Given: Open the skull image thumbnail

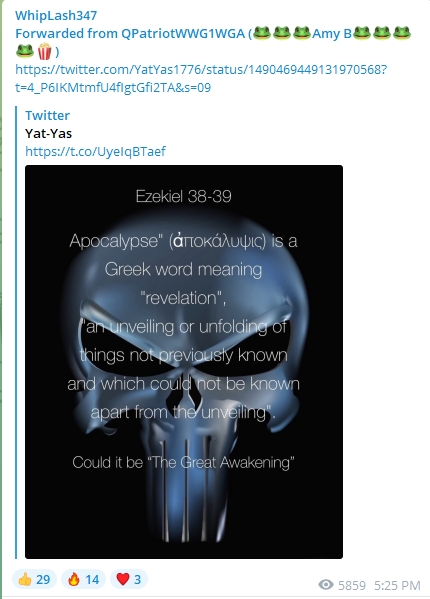Looking at the screenshot, I should point(184,362).
